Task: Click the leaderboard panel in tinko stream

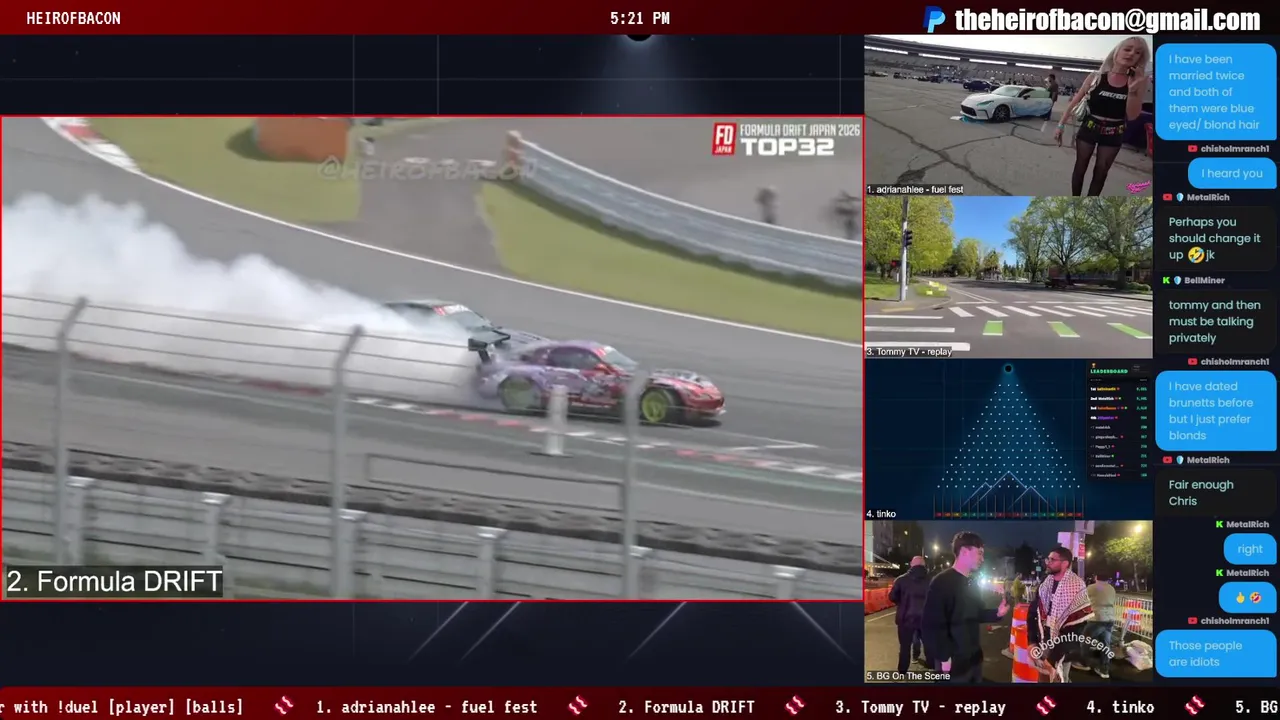Action: 1118,422
